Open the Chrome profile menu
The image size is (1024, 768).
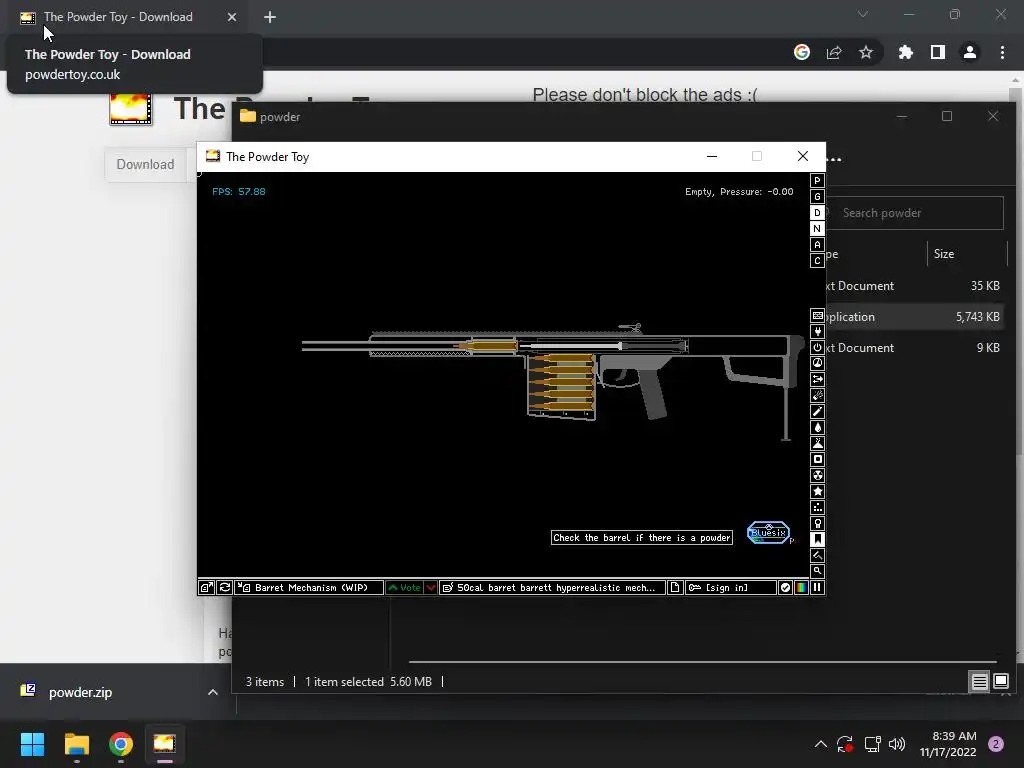tap(970, 52)
